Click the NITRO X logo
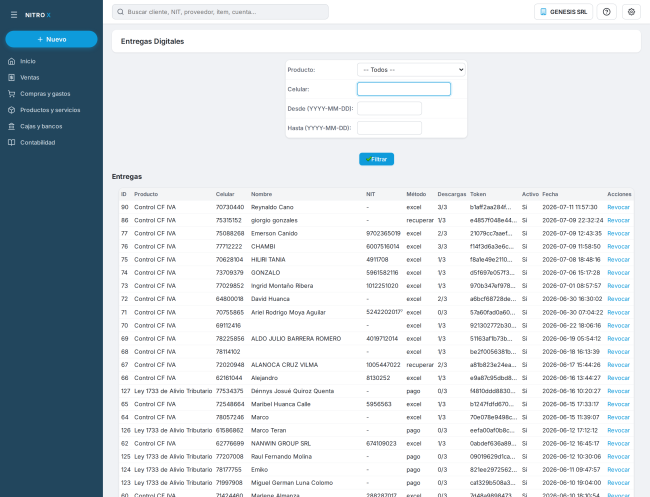The height and width of the screenshot is (497, 650). 38,15
